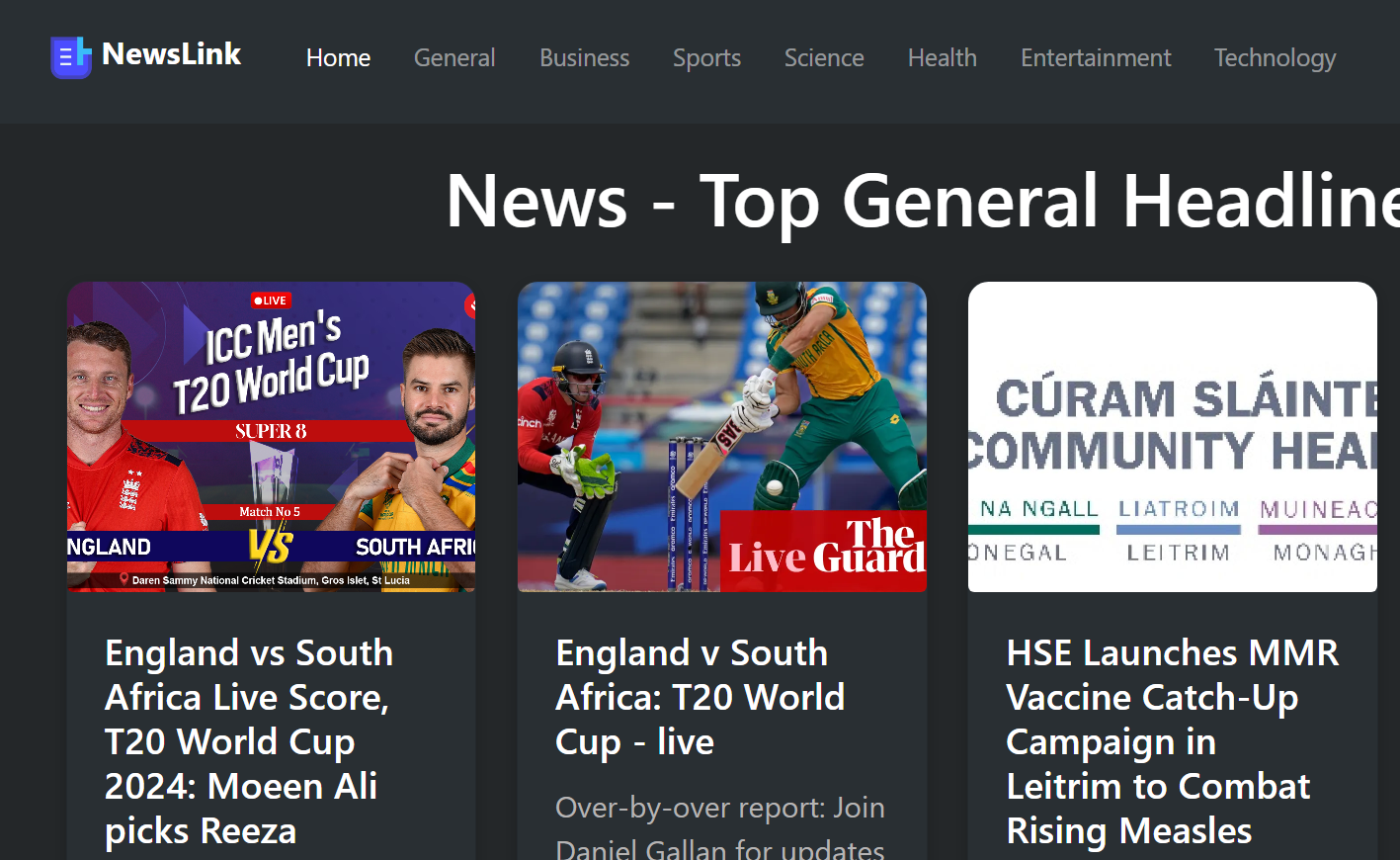Select the Health nav link
This screenshot has height=860, width=1400.
(x=943, y=58)
